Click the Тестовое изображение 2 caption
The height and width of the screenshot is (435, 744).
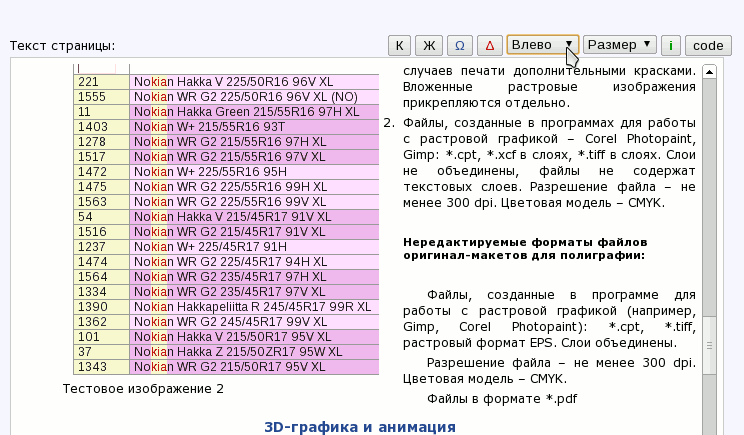pyautogui.click(x=143, y=389)
